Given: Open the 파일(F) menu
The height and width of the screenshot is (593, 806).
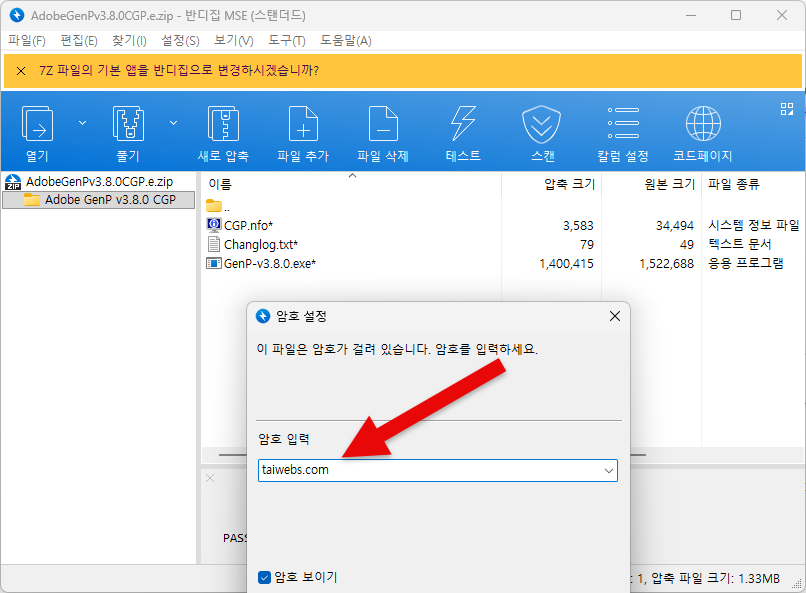Looking at the screenshot, I should tap(27, 41).
